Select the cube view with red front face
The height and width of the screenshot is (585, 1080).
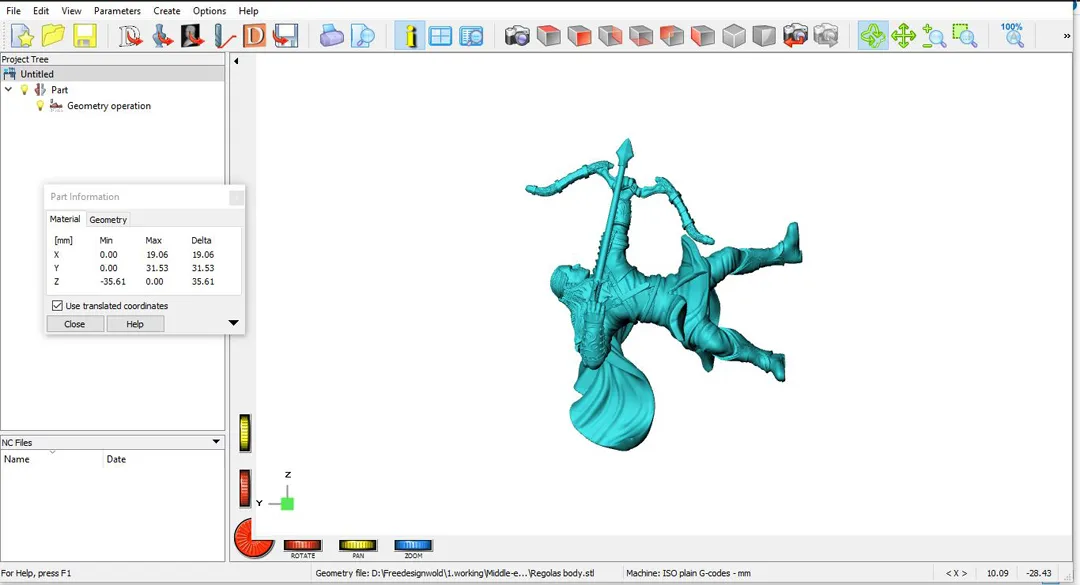(x=579, y=36)
